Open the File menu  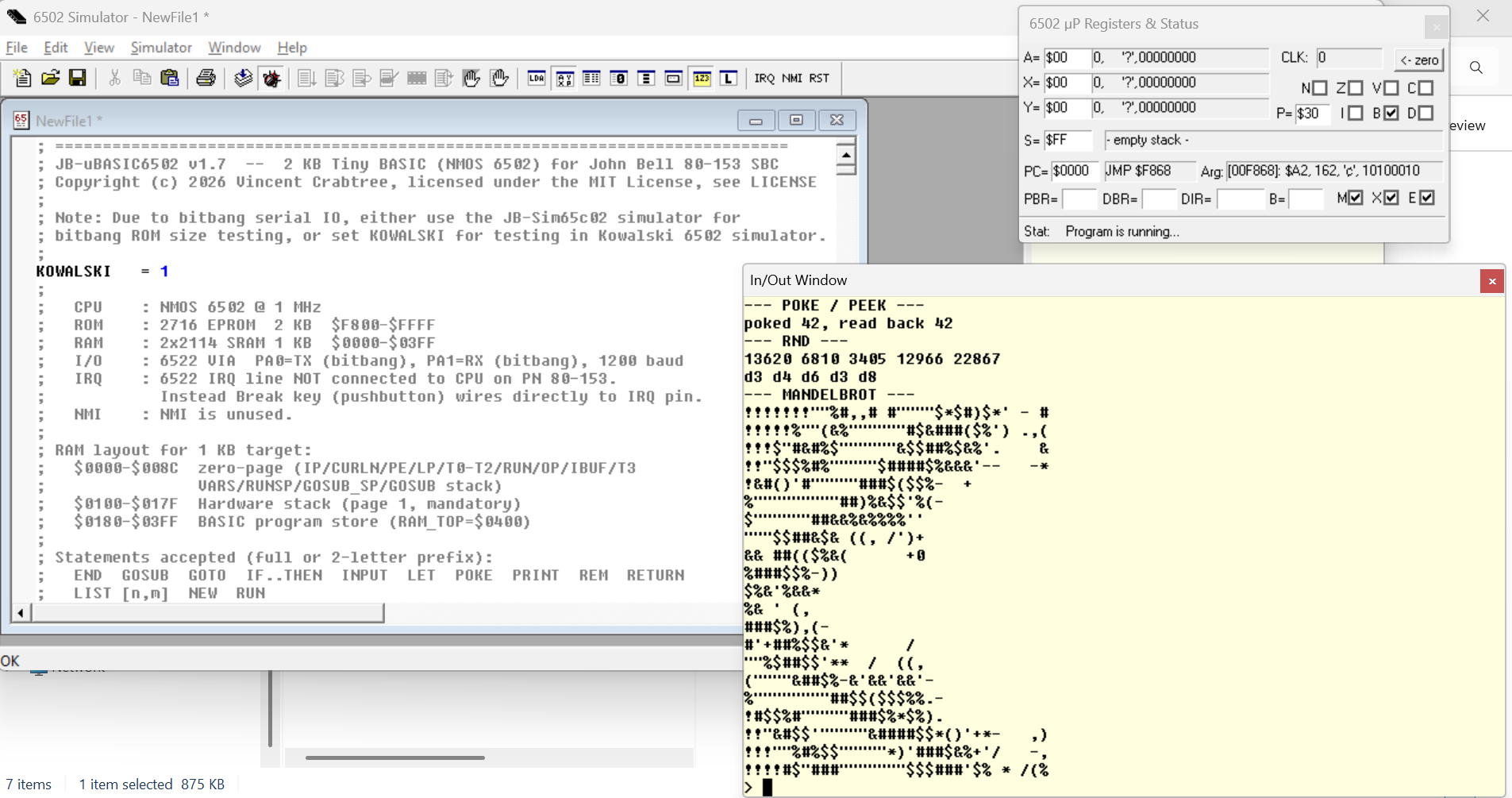17,48
